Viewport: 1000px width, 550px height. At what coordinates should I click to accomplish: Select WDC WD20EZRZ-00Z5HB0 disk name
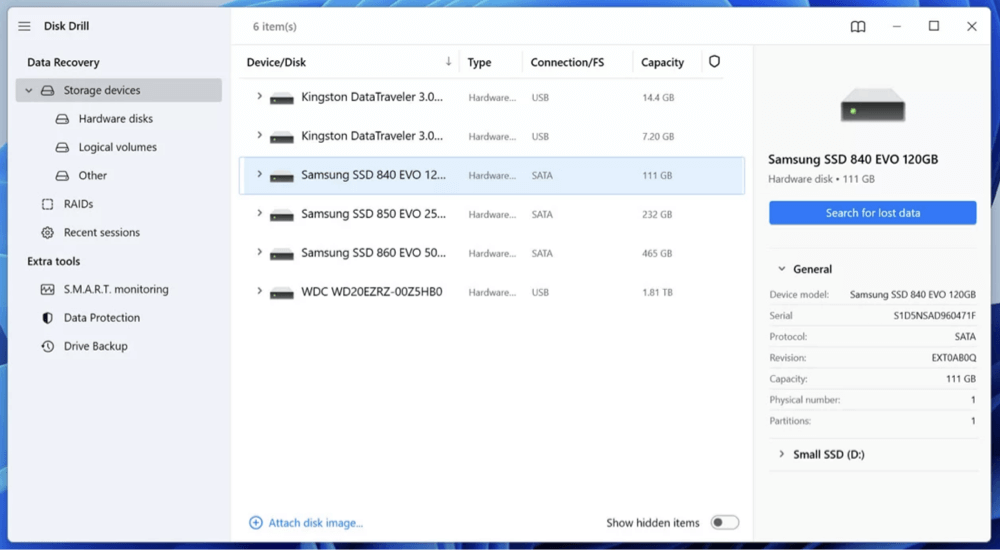(372, 292)
